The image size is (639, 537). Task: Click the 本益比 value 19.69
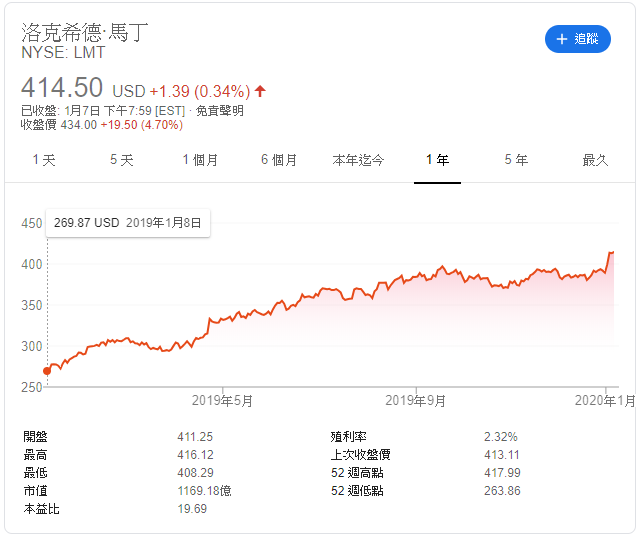(192, 508)
